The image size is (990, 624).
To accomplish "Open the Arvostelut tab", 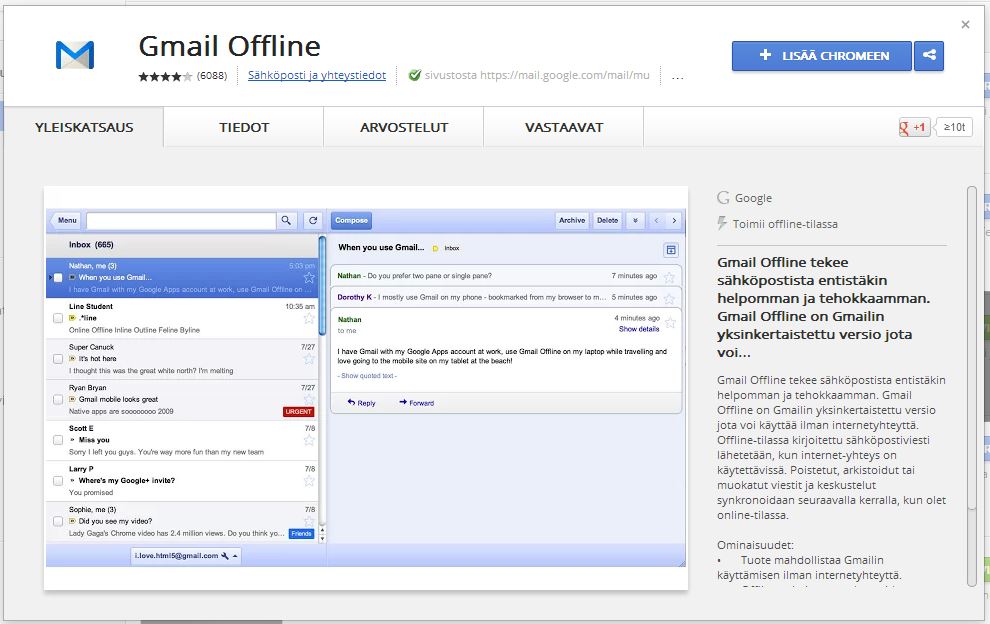I will 404,128.
